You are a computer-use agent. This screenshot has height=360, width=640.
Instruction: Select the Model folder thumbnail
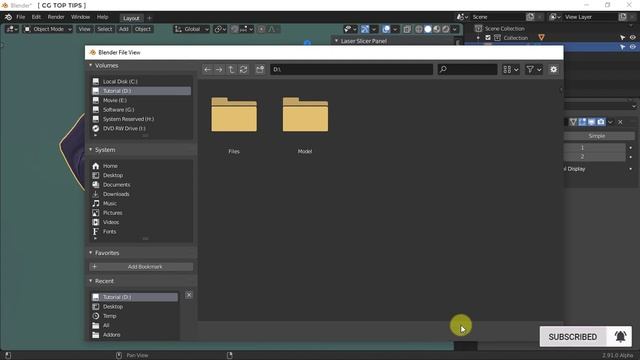[x=305, y=115]
